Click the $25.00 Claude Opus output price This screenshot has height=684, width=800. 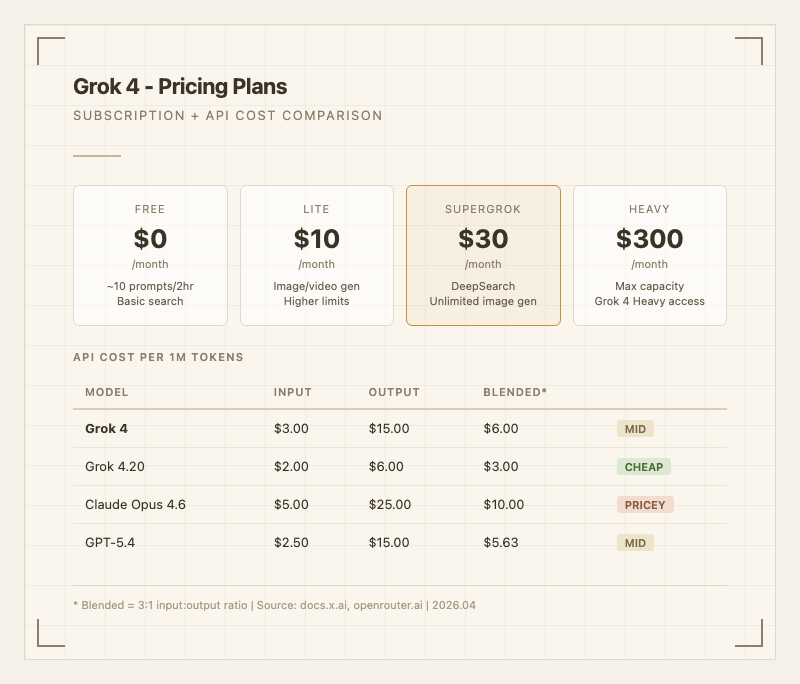[x=389, y=505]
